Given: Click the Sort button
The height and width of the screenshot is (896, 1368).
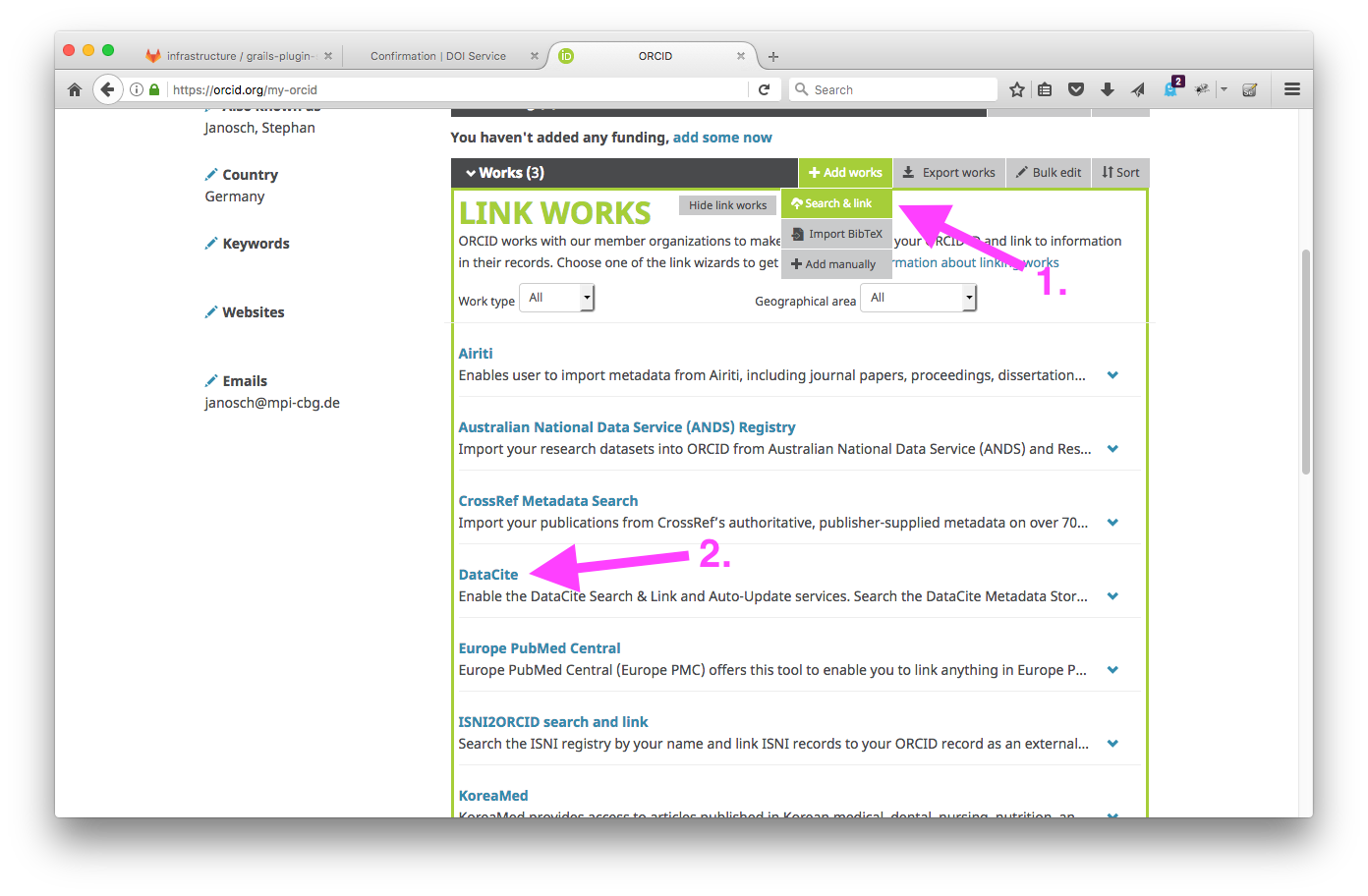Looking at the screenshot, I should [1120, 172].
